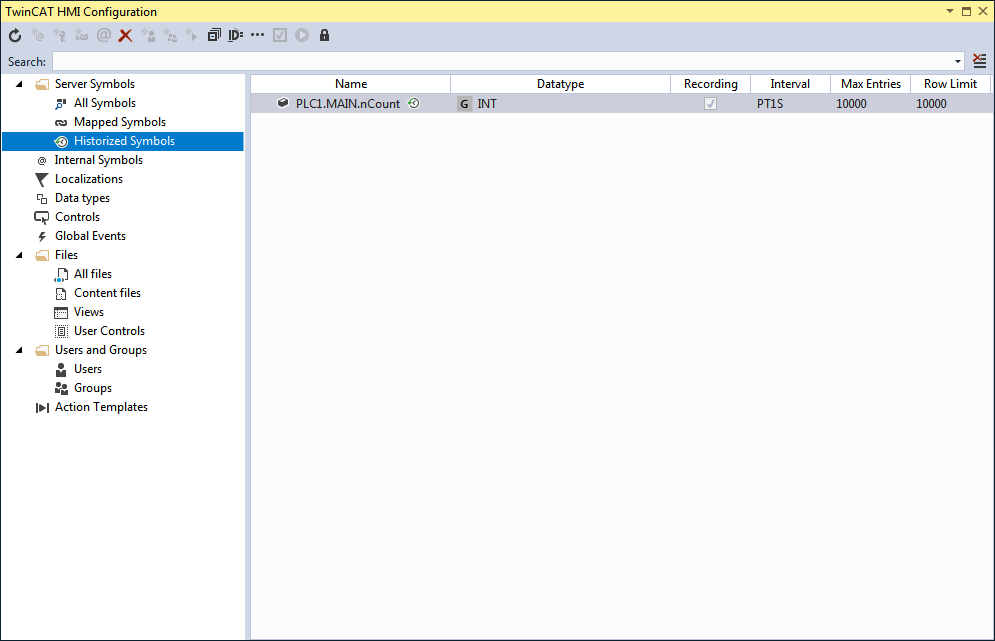Image resolution: width=995 pixels, height=641 pixels.
Task: Click the Interval column header
Action: 790,84
